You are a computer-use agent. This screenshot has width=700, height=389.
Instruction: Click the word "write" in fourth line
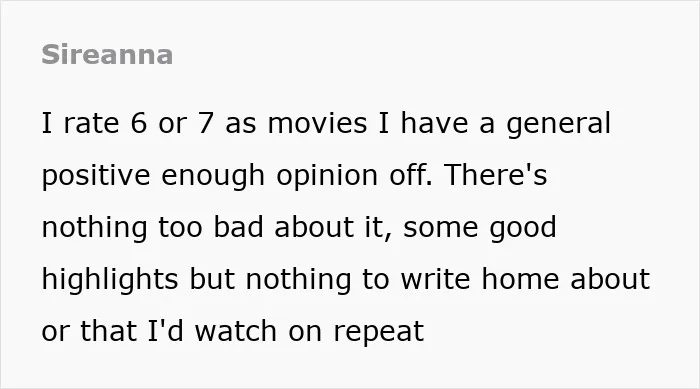(436, 279)
